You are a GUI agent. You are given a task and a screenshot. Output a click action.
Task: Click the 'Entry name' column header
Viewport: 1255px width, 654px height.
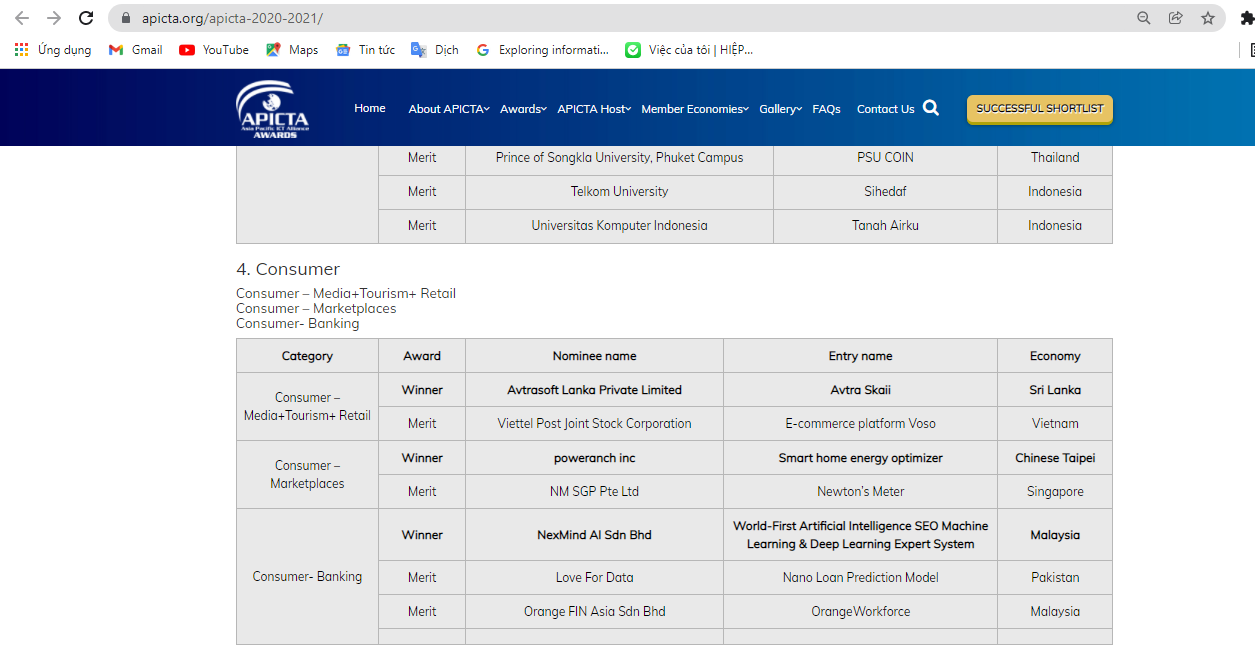click(861, 356)
